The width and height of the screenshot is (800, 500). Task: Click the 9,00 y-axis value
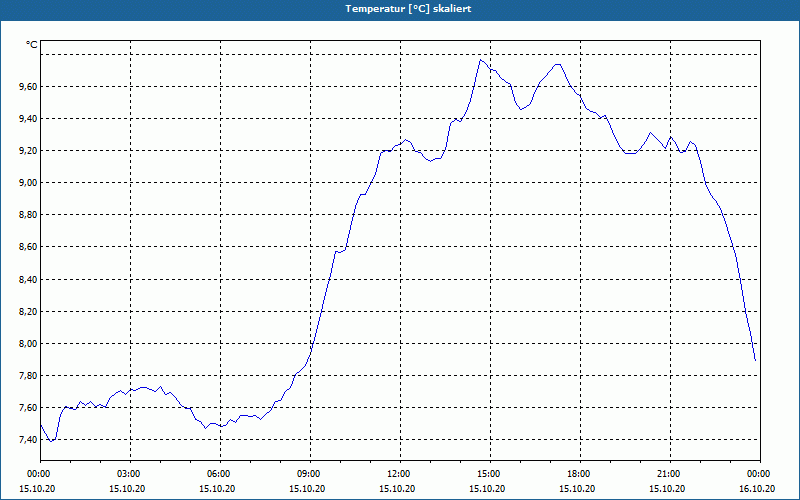coord(28,183)
